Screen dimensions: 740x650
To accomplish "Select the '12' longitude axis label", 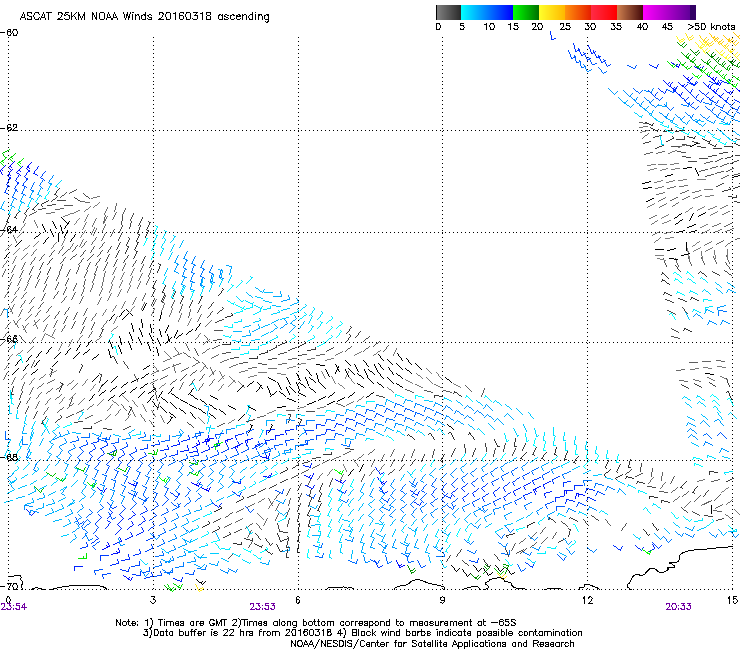I will (x=587, y=600).
